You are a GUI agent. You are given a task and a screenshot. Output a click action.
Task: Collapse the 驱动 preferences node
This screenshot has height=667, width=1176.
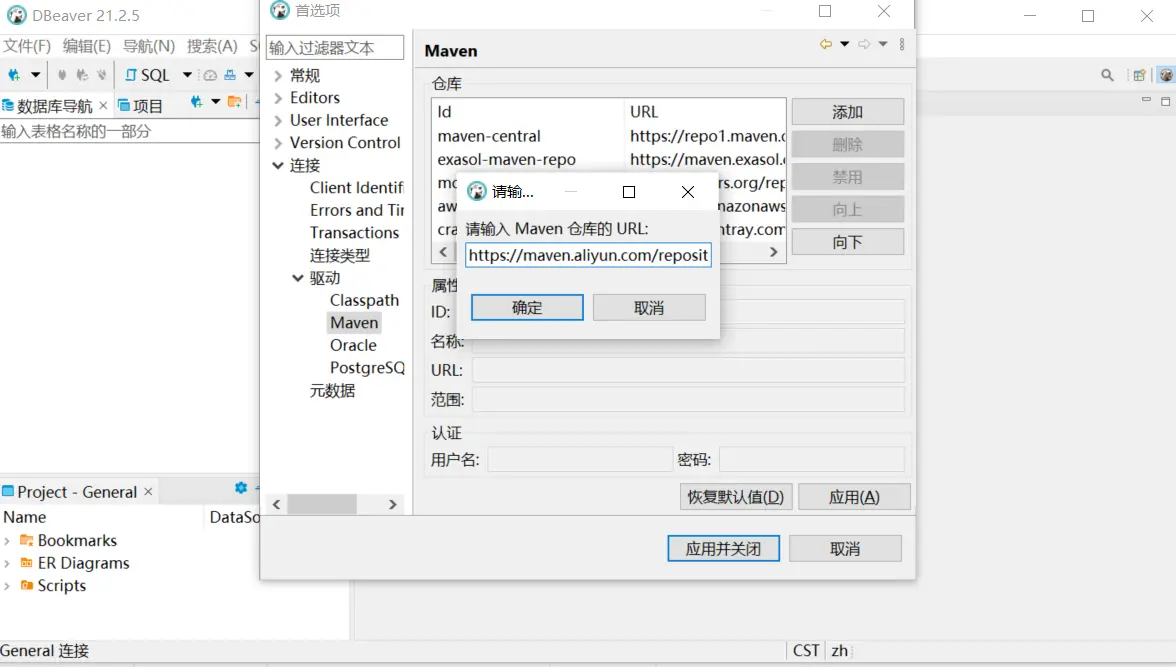click(298, 278)
